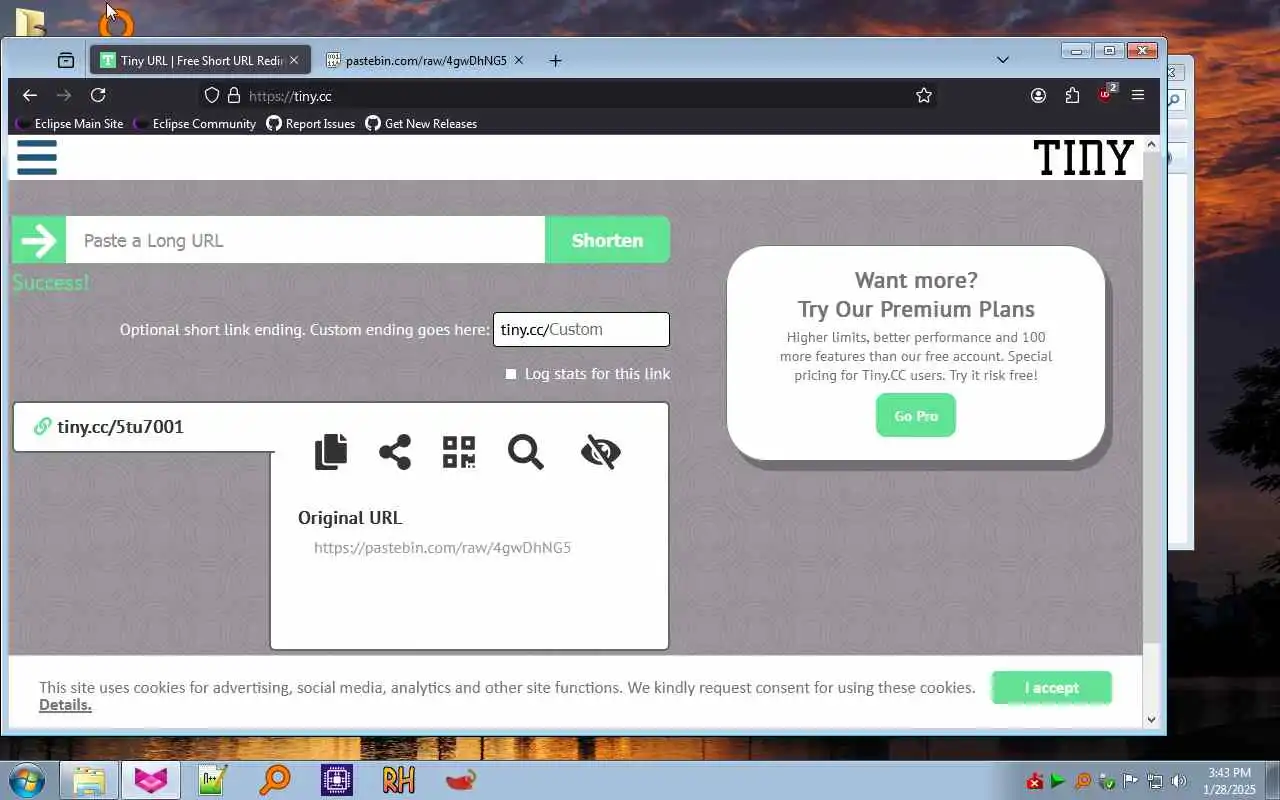Open the Report Issues bookmark
The height and width of the screenshot is (800, 1280).
(x=311, y=124)
